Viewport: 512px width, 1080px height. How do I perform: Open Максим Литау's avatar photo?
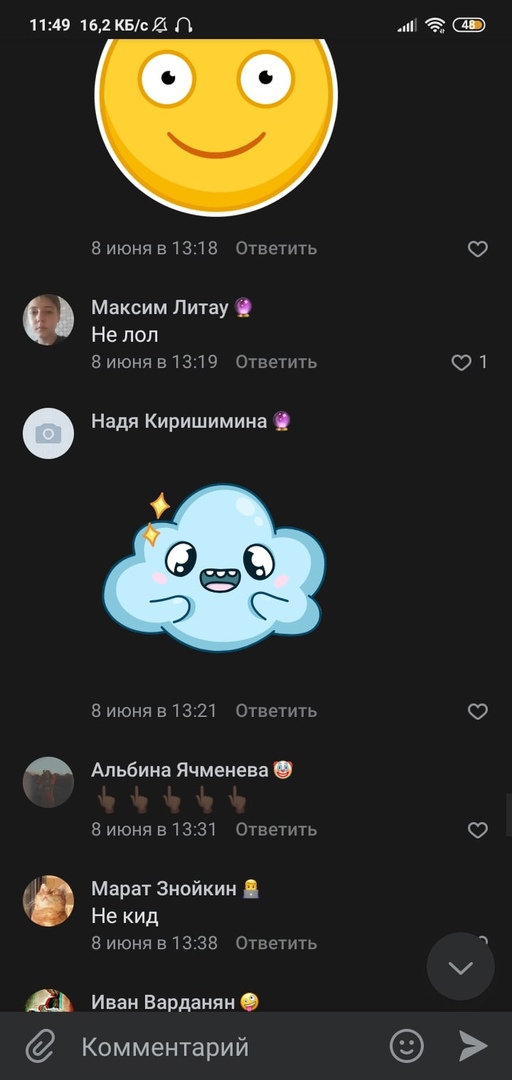pyautogui.click(x=48, y=320)
